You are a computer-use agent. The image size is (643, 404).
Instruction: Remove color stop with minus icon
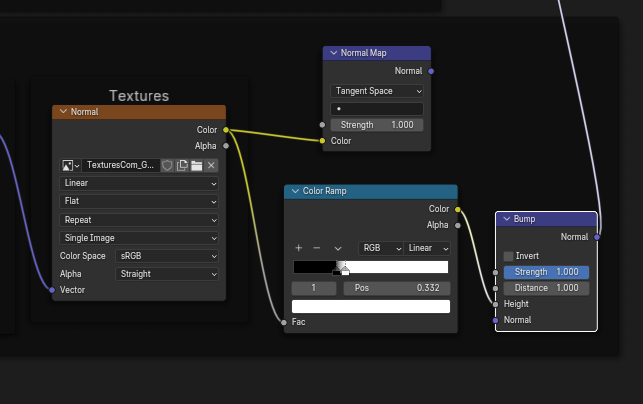[x=316, y=248]
